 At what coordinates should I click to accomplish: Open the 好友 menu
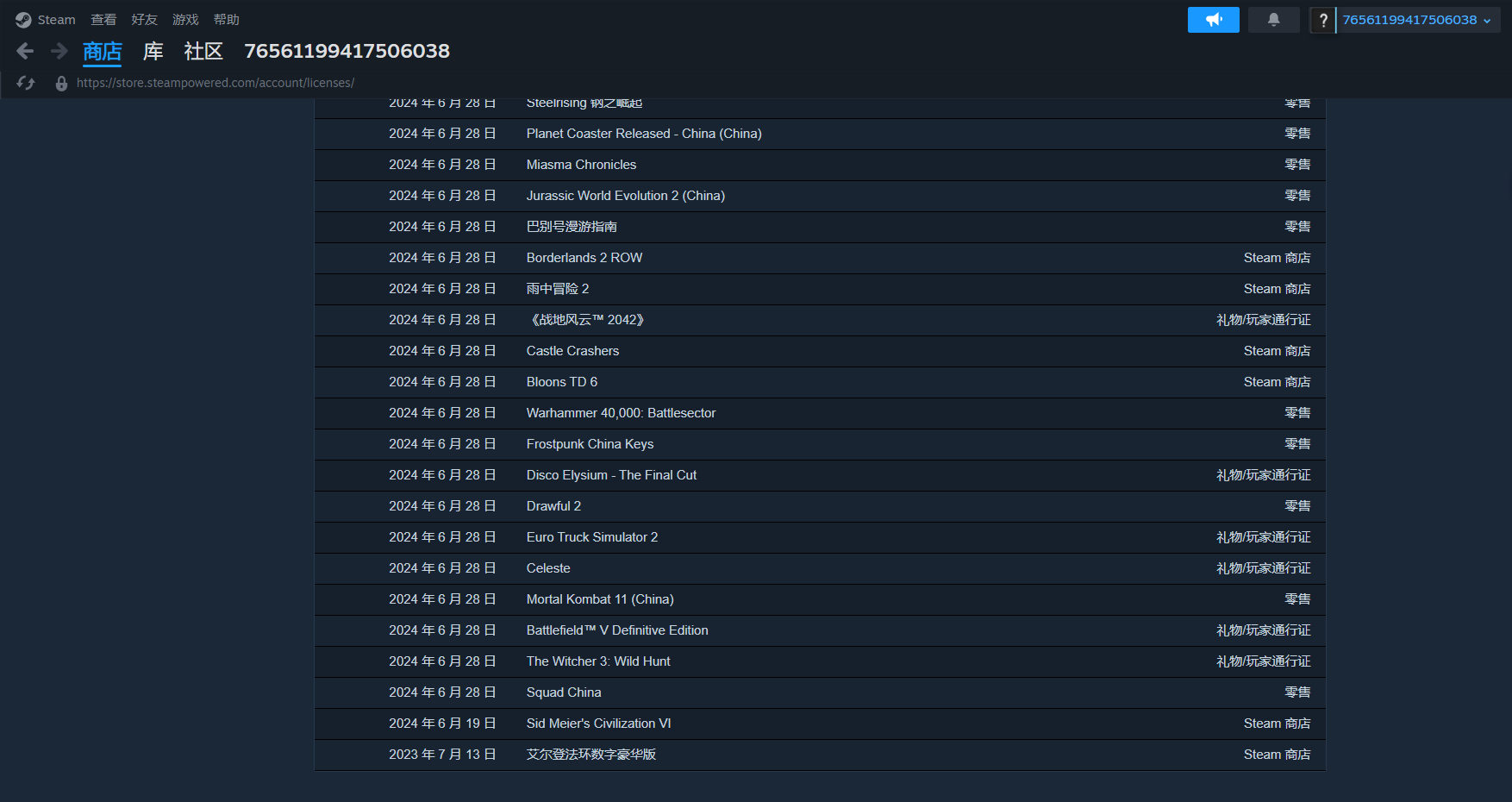[144, 20]
